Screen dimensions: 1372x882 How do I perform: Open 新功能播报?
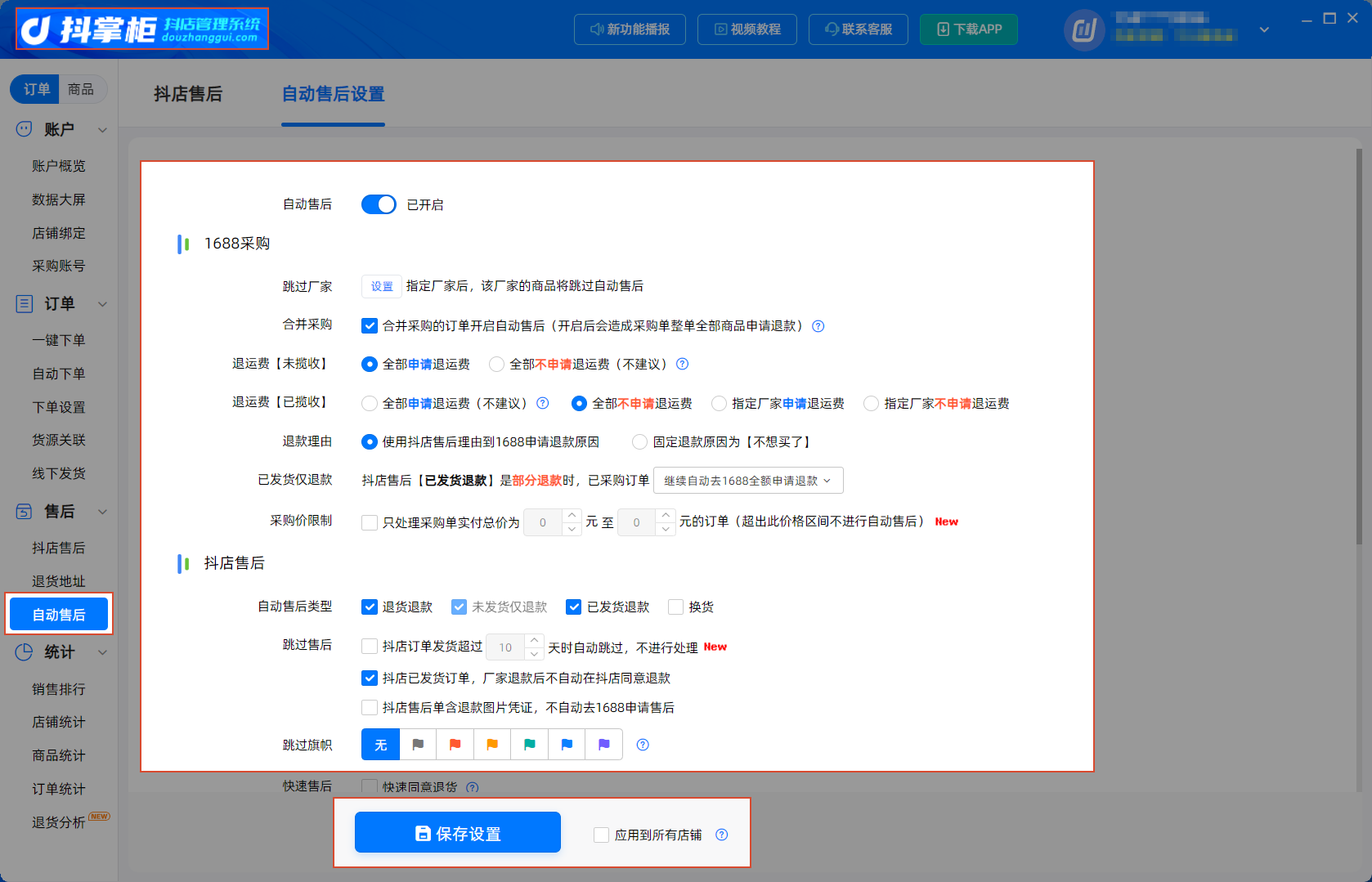click(x=630, y=29)
